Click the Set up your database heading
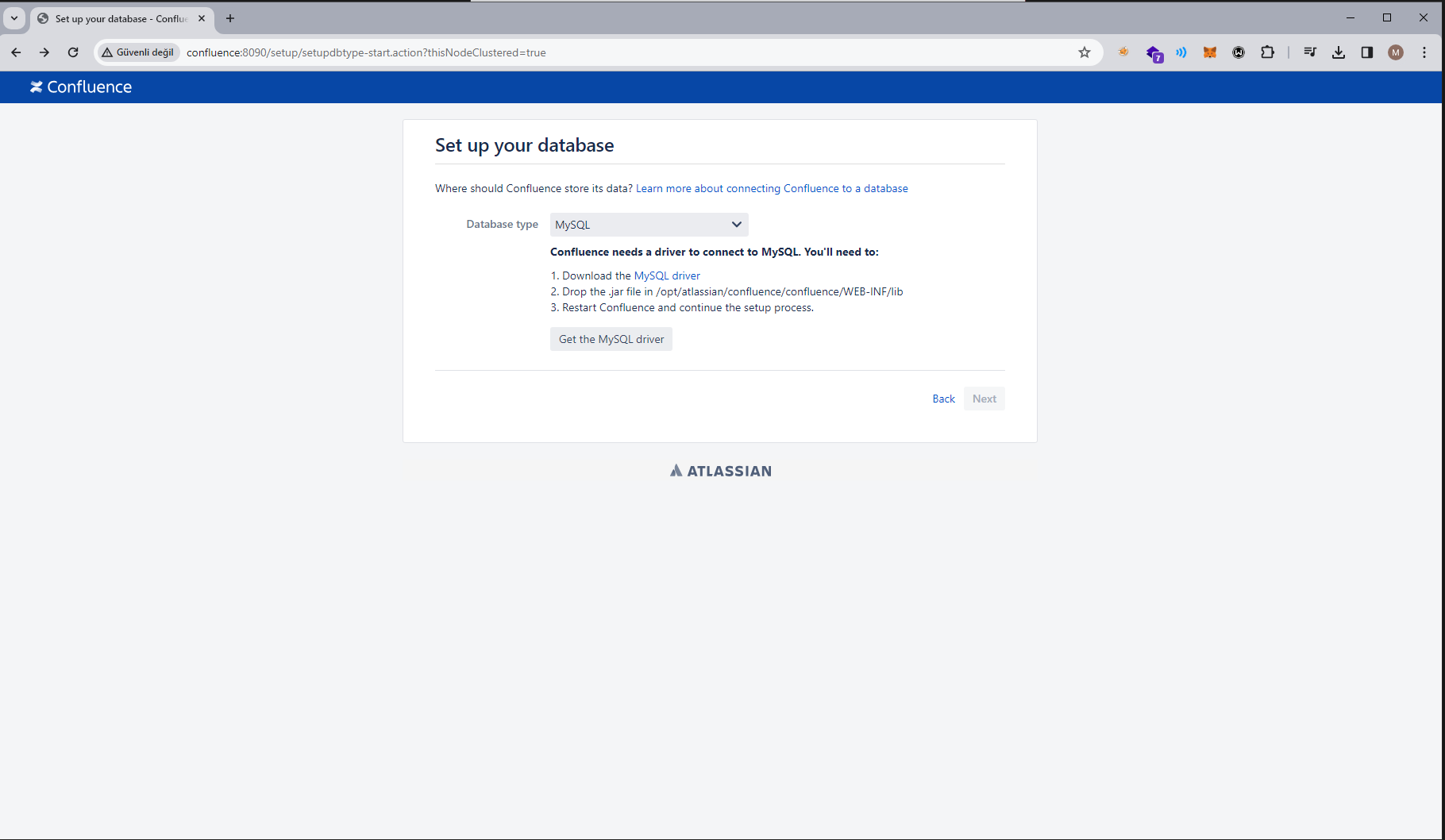The width and height of the screenshot is (1445, 840). 524,145
